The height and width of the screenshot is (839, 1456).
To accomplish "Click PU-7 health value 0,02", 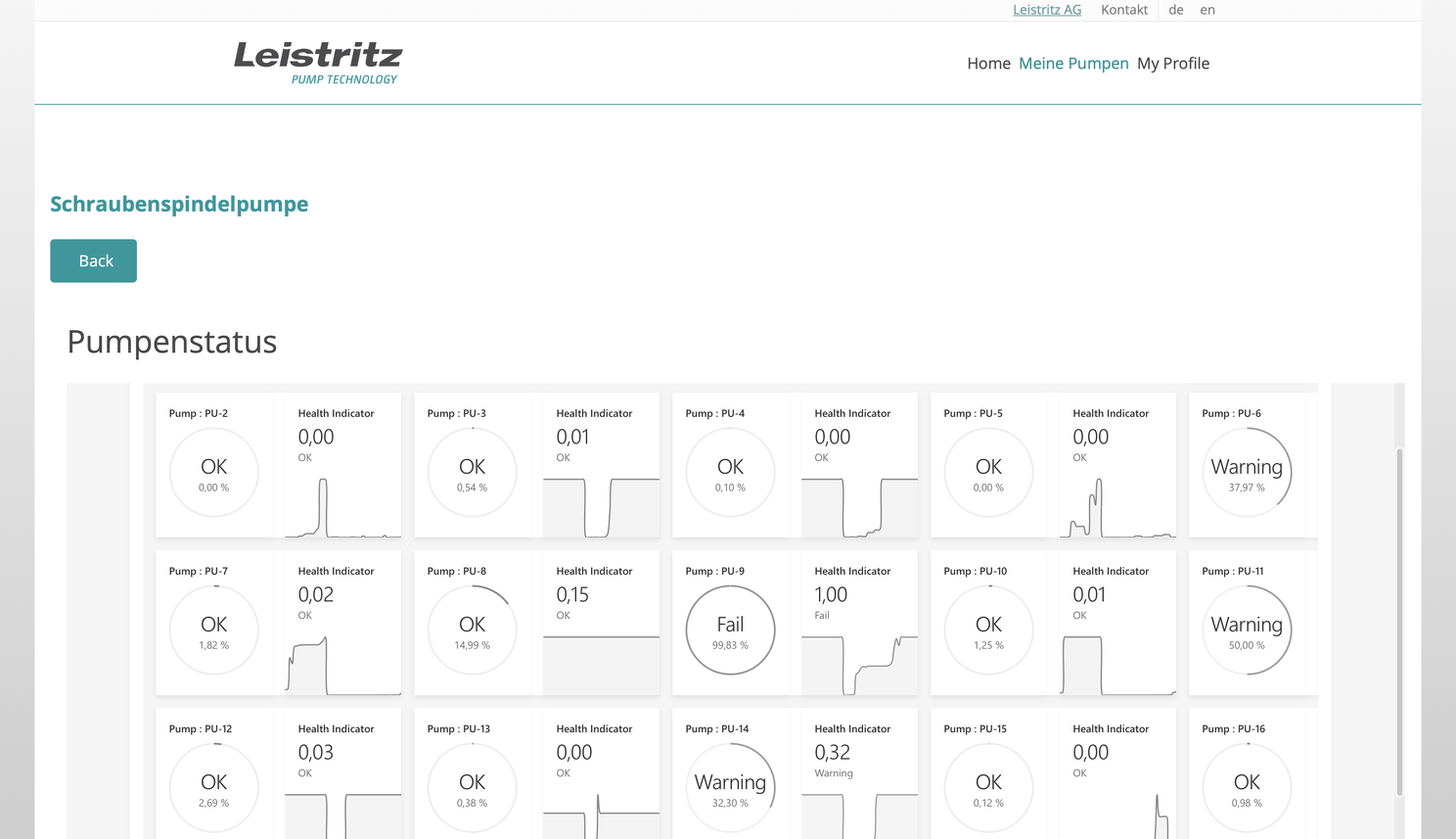I will (315, 594).
